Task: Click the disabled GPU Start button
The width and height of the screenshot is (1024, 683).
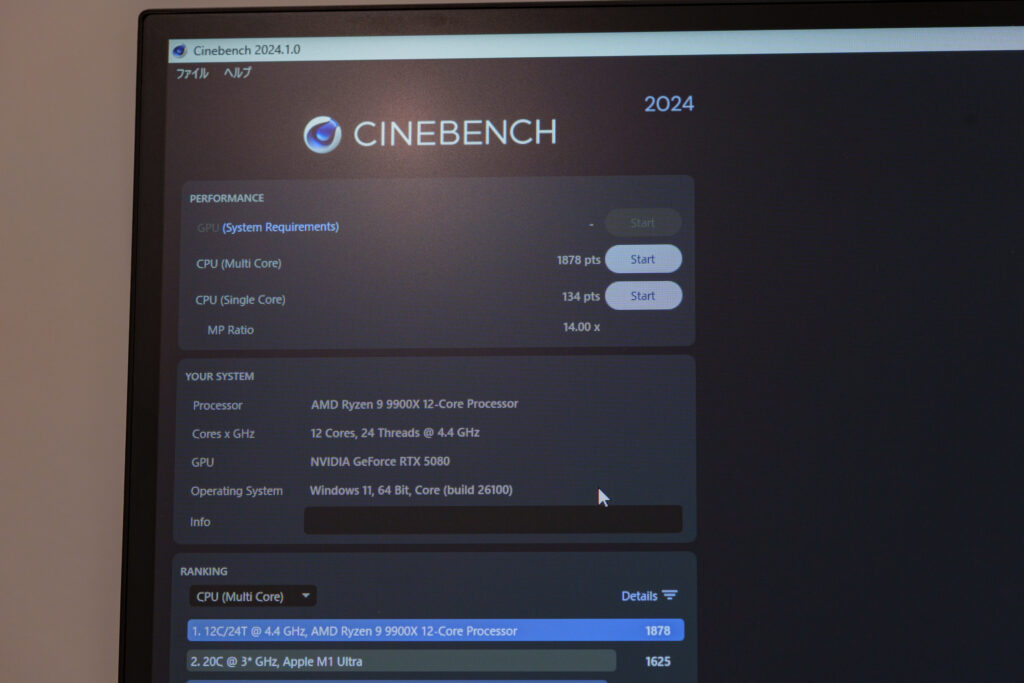Action: pyautogui.click(x=643, y=223)
